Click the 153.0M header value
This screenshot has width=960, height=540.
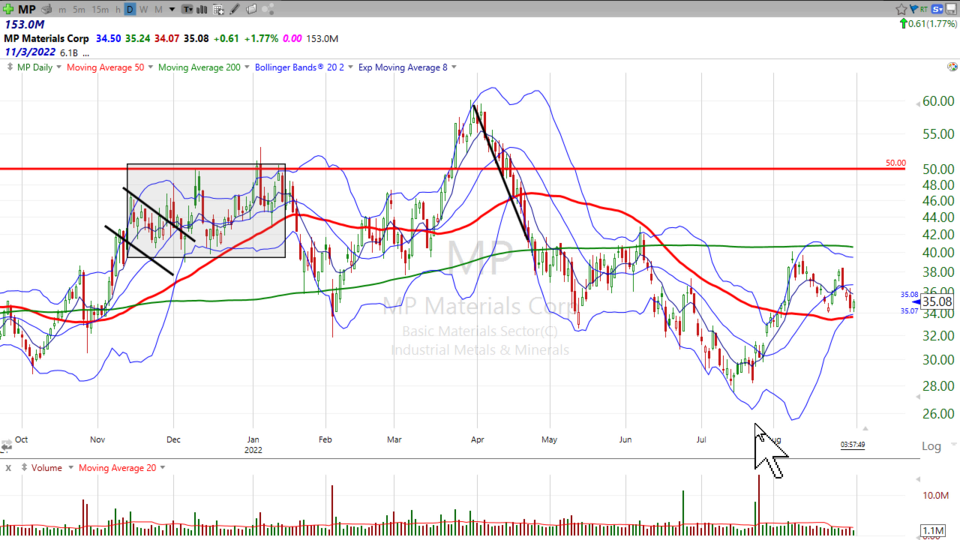[x=24, y=24]
